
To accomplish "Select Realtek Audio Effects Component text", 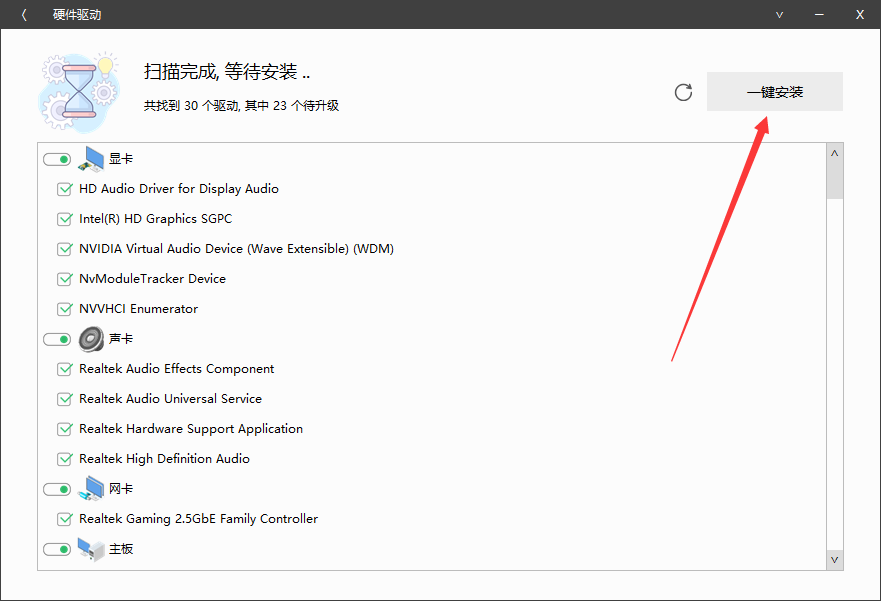I will (x=176, y=369).
